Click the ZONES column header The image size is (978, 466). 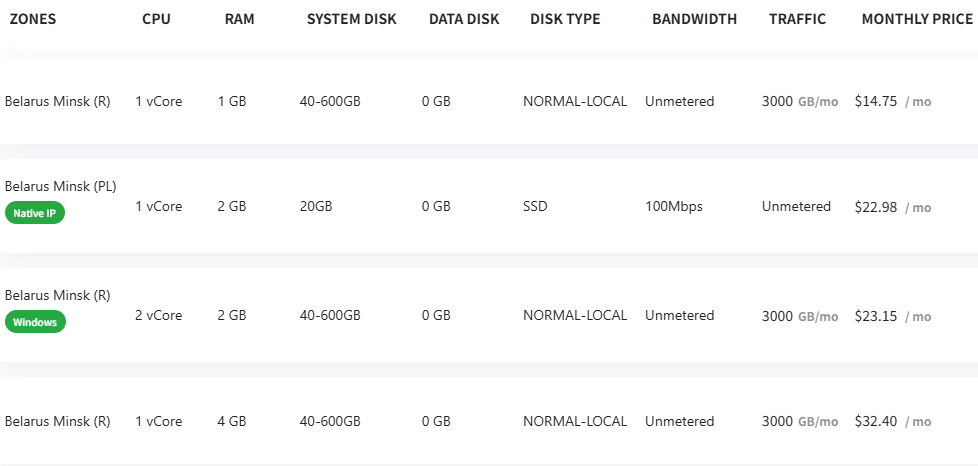tap(32, 19)
